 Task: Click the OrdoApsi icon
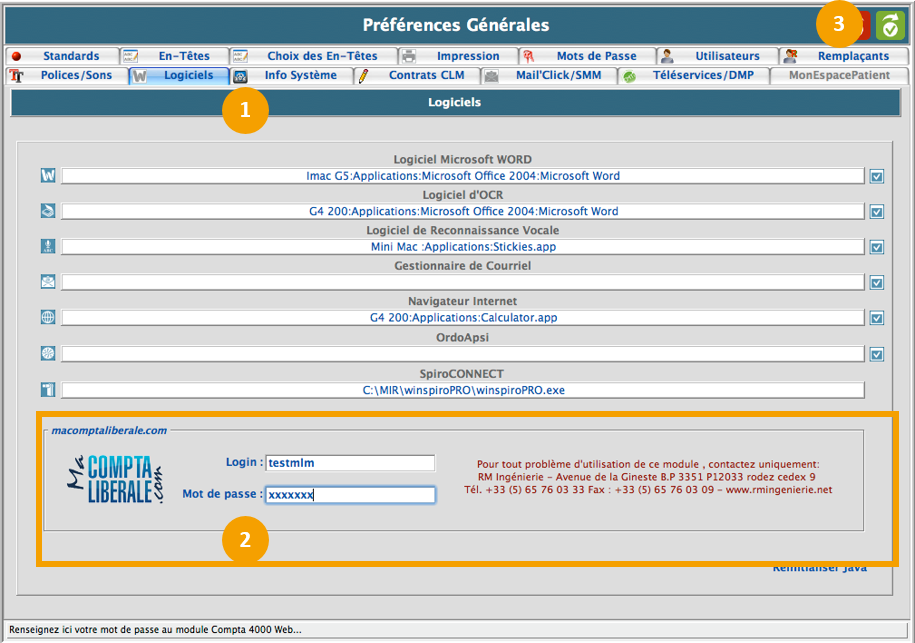point(47,353)
